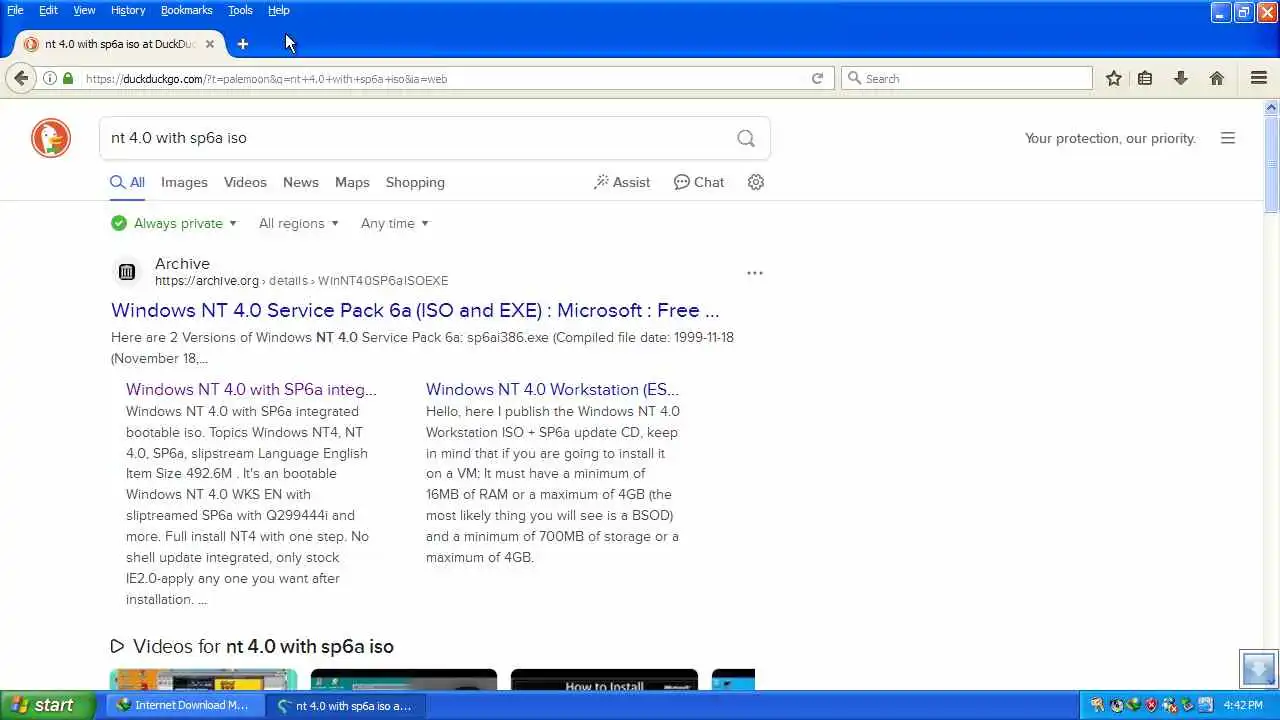The image size is (1280, 720).
Task: Expand the Any time filter
Action: point(395,223)
